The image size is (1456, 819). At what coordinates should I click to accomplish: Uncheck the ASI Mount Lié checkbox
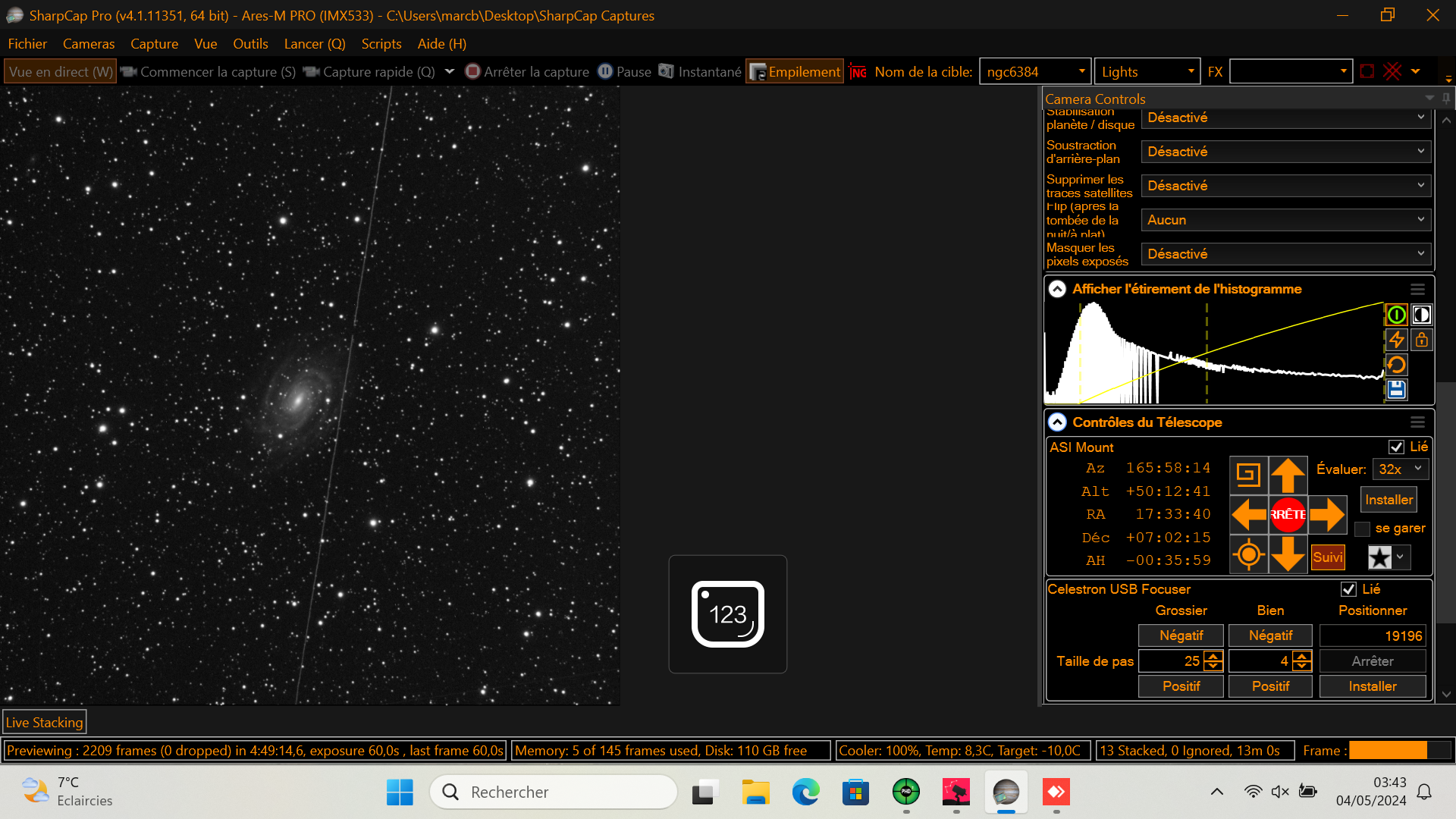pos(1396,447)
